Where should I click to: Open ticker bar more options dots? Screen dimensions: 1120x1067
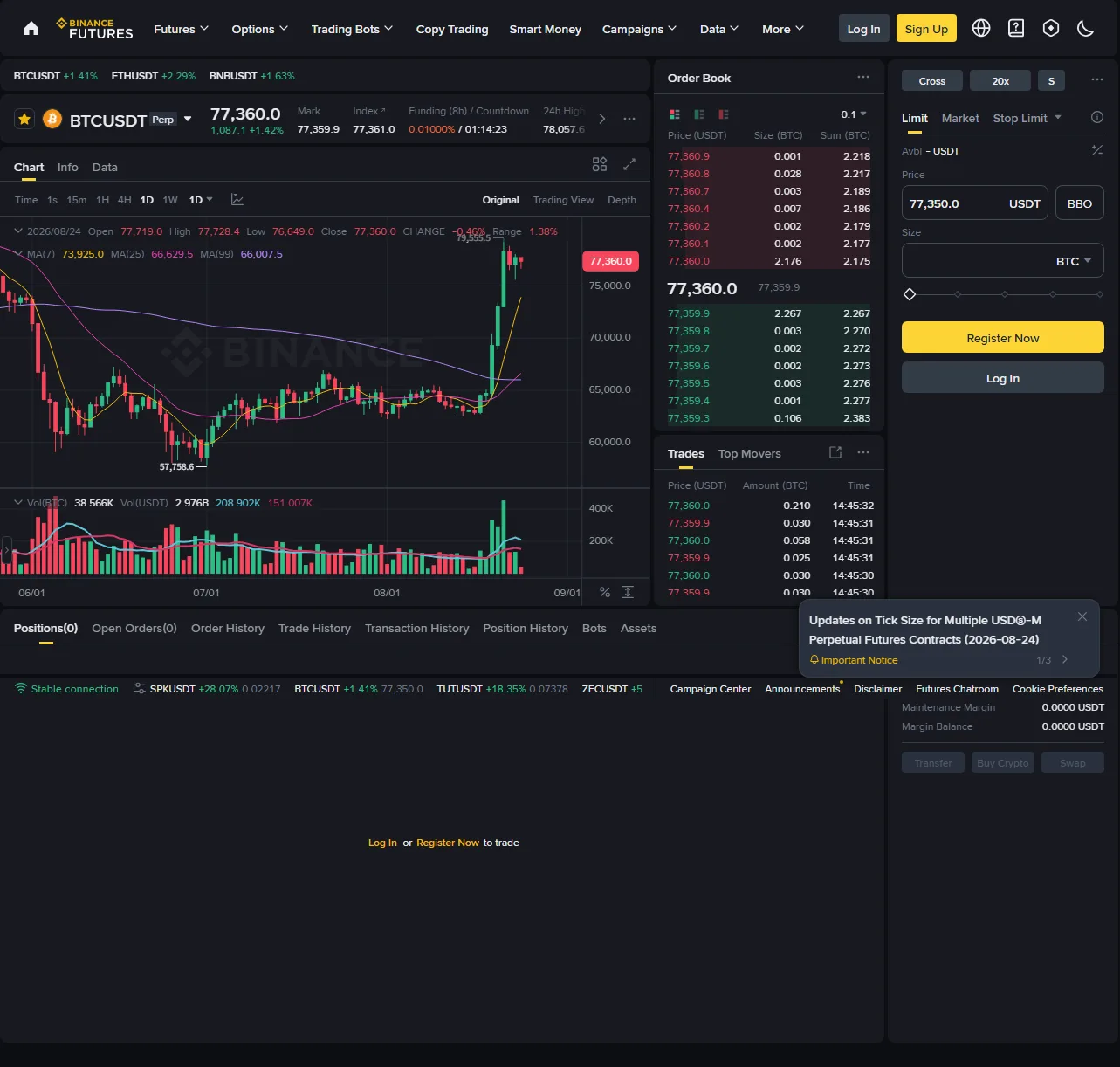[x=629, y=119]
